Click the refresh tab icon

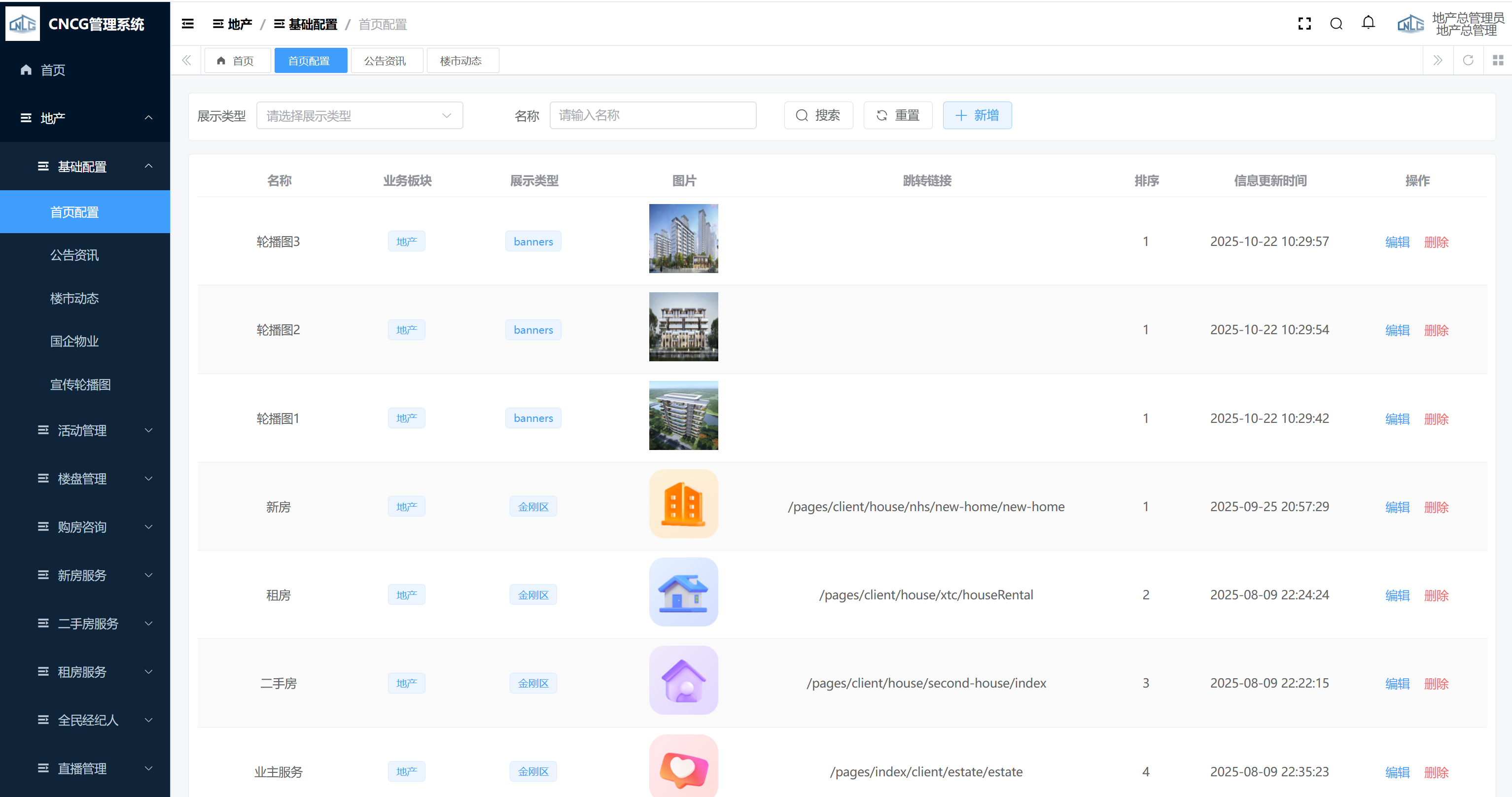pos(1468,61)
